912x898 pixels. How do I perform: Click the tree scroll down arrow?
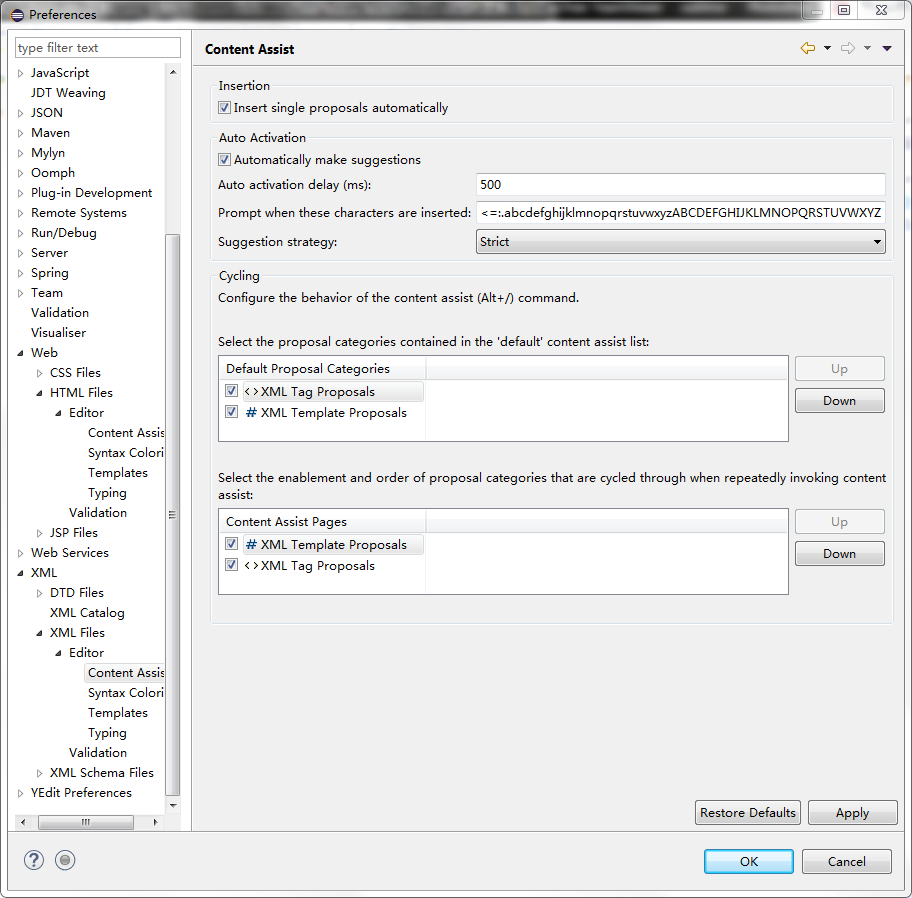(x=173, y=806)
